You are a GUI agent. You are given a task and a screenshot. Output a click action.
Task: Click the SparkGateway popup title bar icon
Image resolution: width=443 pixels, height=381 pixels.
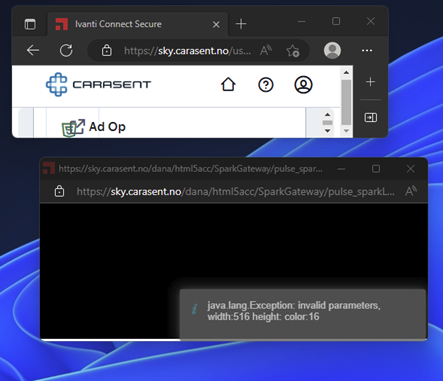(49, 168)
